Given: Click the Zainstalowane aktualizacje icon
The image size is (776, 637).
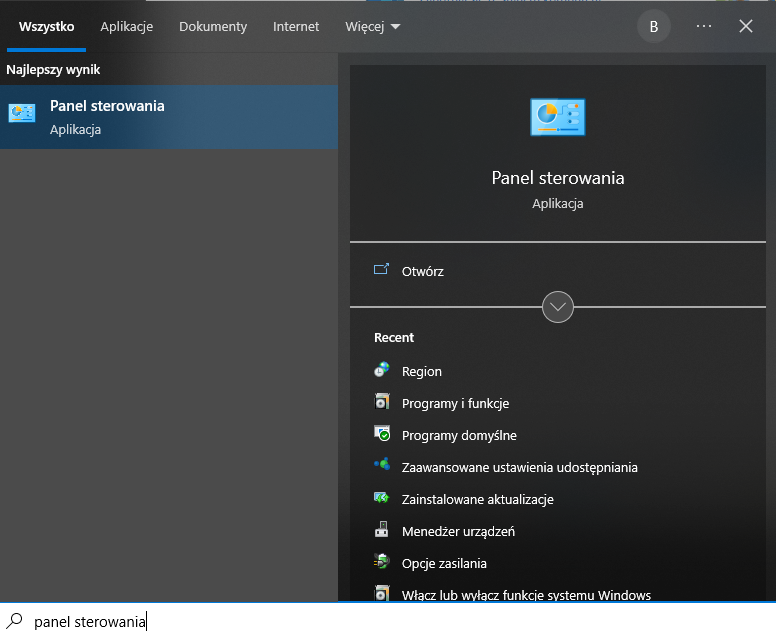Looking at the screenshot, I should (381, 499).
